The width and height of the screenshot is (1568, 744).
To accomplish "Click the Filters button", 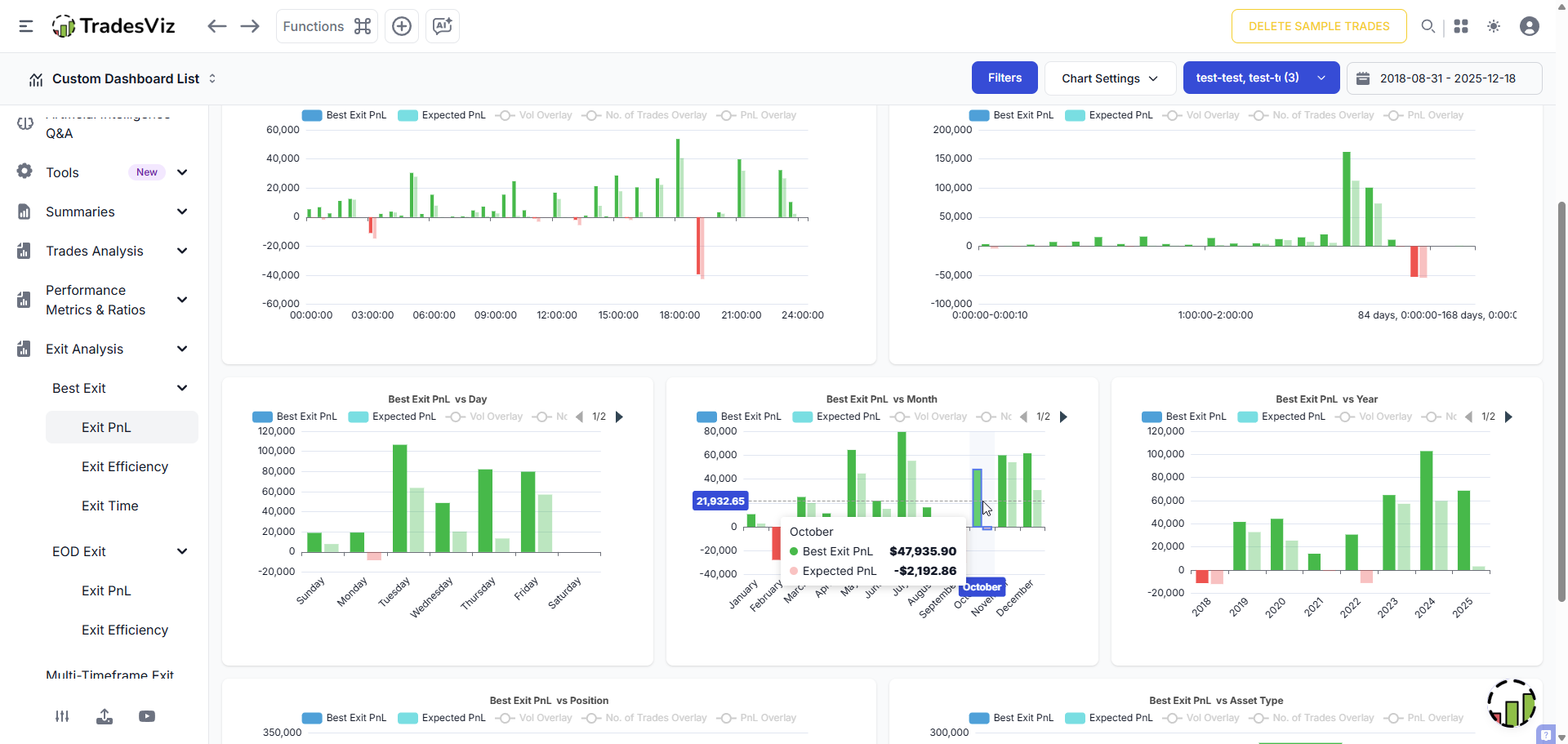I will pos(1004,78).
